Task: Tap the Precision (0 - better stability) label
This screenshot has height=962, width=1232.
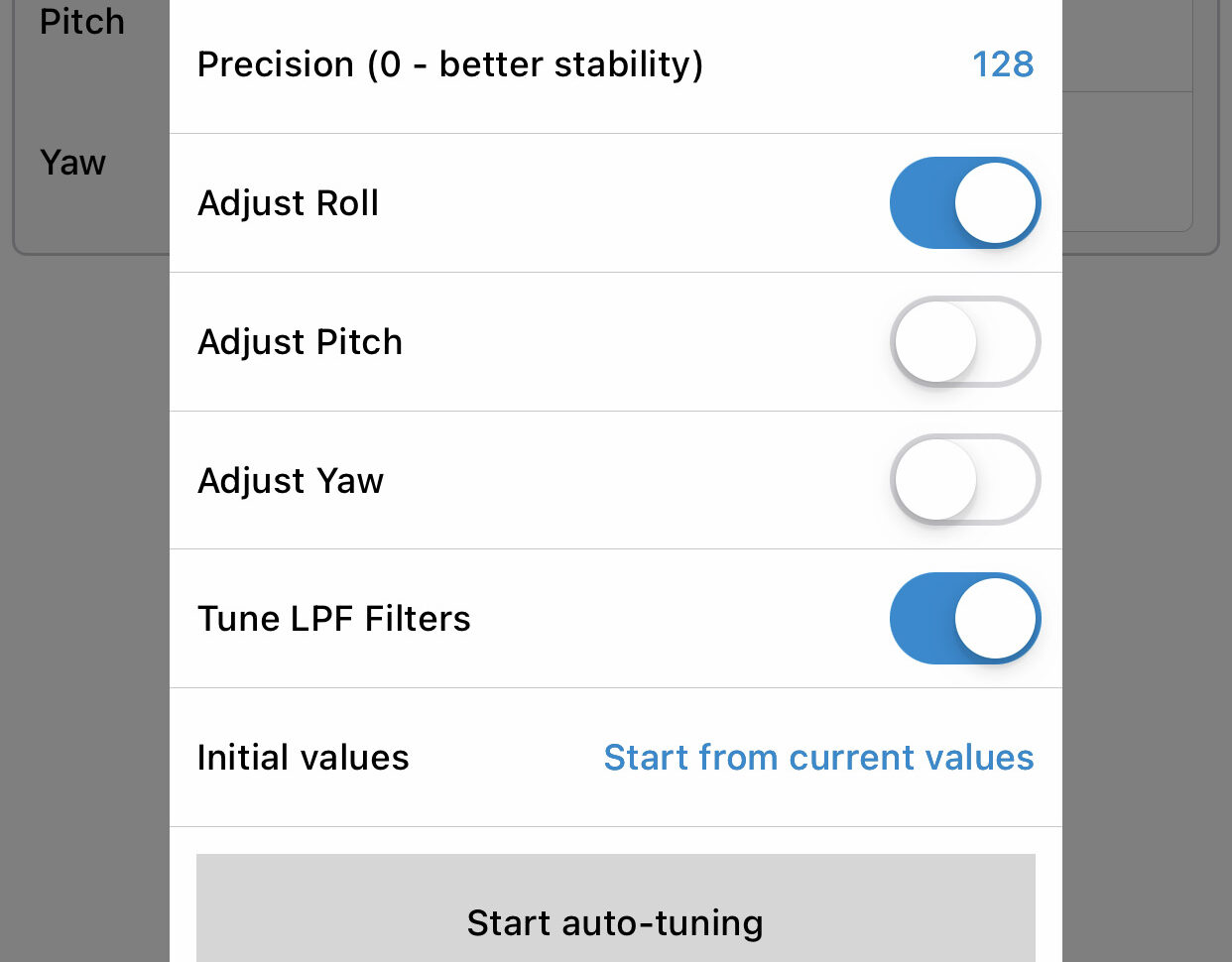Action: [x=450, y=64]
